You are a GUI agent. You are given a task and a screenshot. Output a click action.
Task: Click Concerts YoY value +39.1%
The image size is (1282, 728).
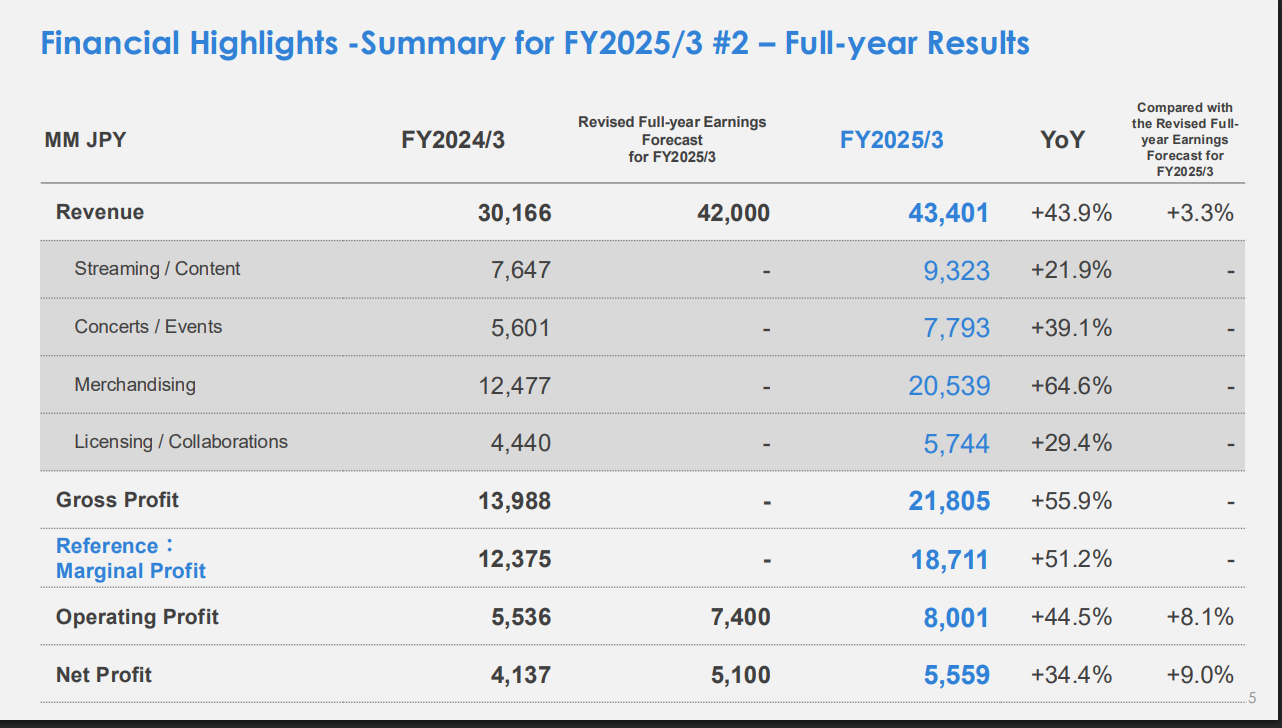pyautogui.click(x=1071, y=328)
